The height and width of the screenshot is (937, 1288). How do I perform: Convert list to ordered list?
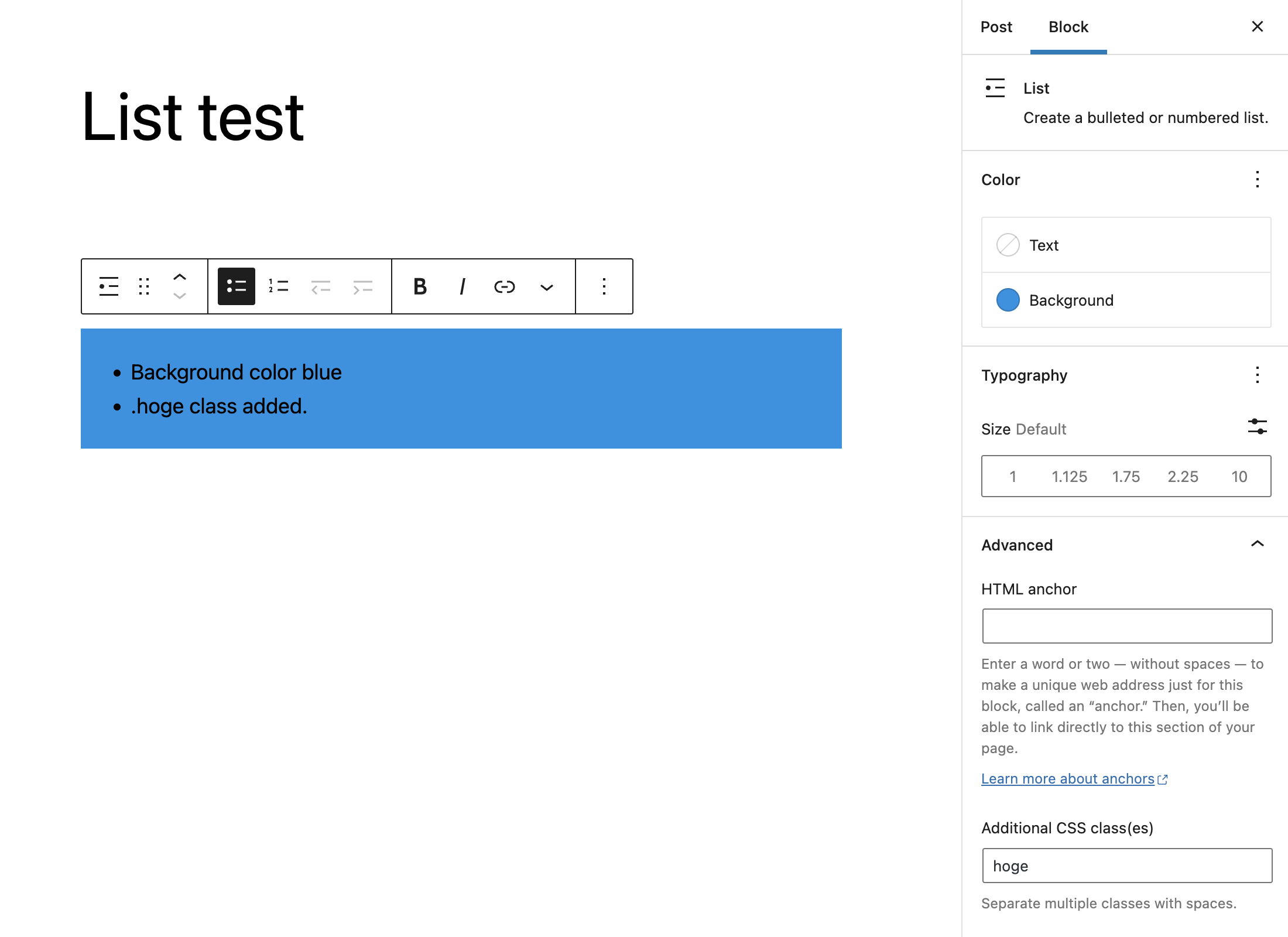[x=279, y=286]
